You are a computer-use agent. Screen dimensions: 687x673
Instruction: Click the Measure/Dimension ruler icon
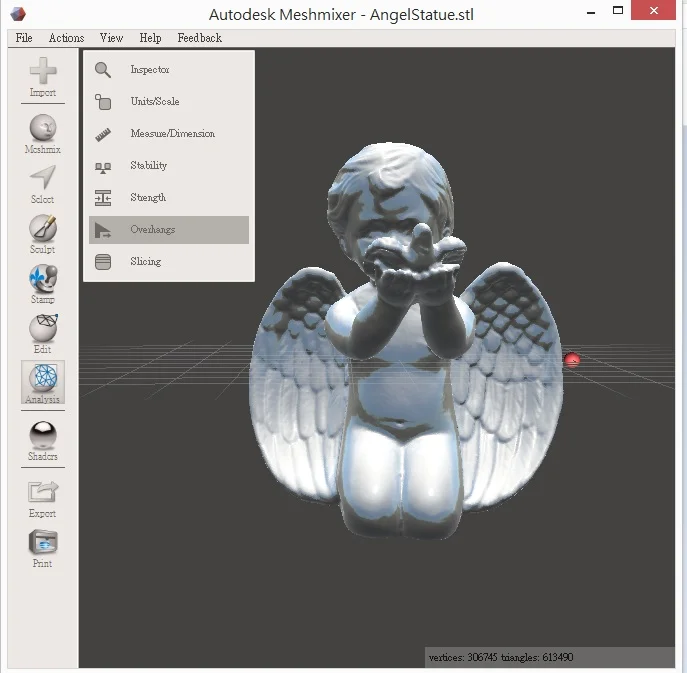(103, 134)
